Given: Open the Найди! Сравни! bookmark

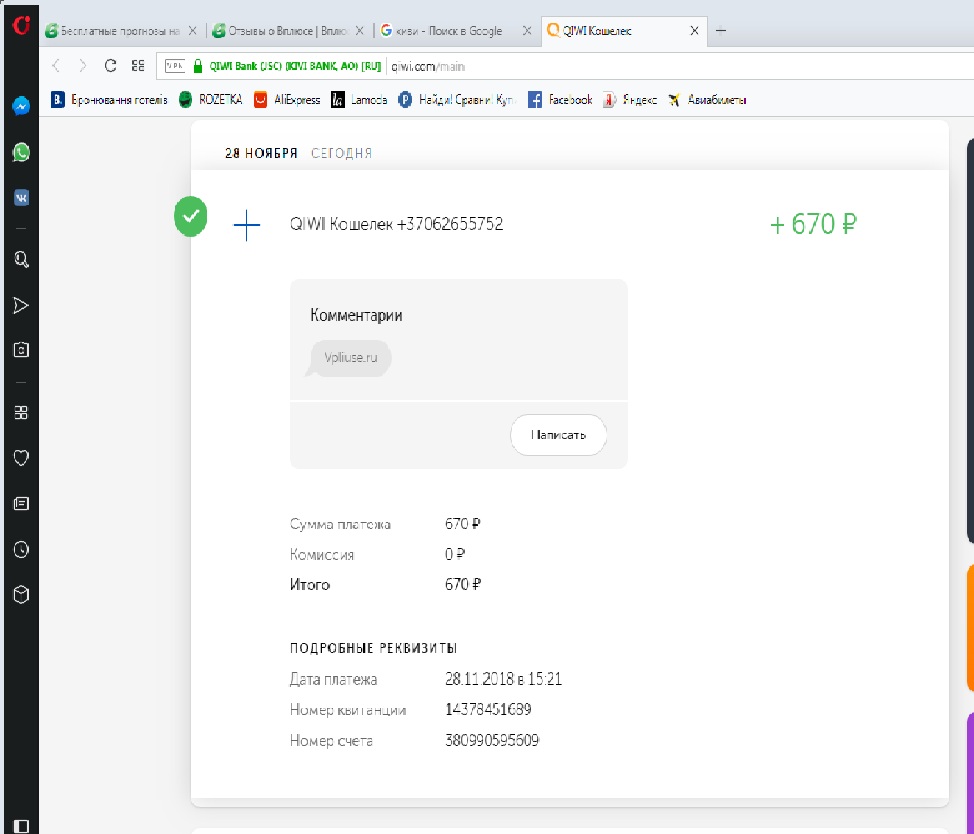Looking at the screenshot, I should click(x=457, y=99).
